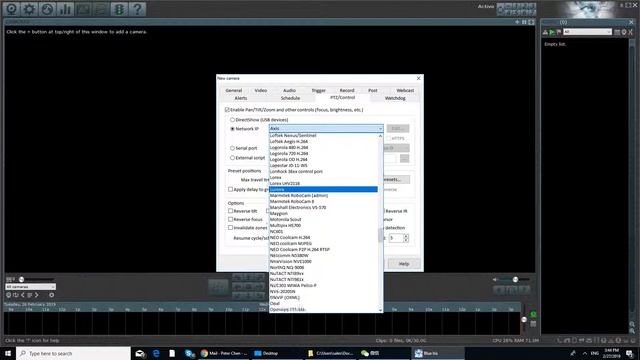Toggle Enable Pan/Tilt/Zoom checkbox
Viewport: 640px width, 360px height.
click(x=227, y=110)
